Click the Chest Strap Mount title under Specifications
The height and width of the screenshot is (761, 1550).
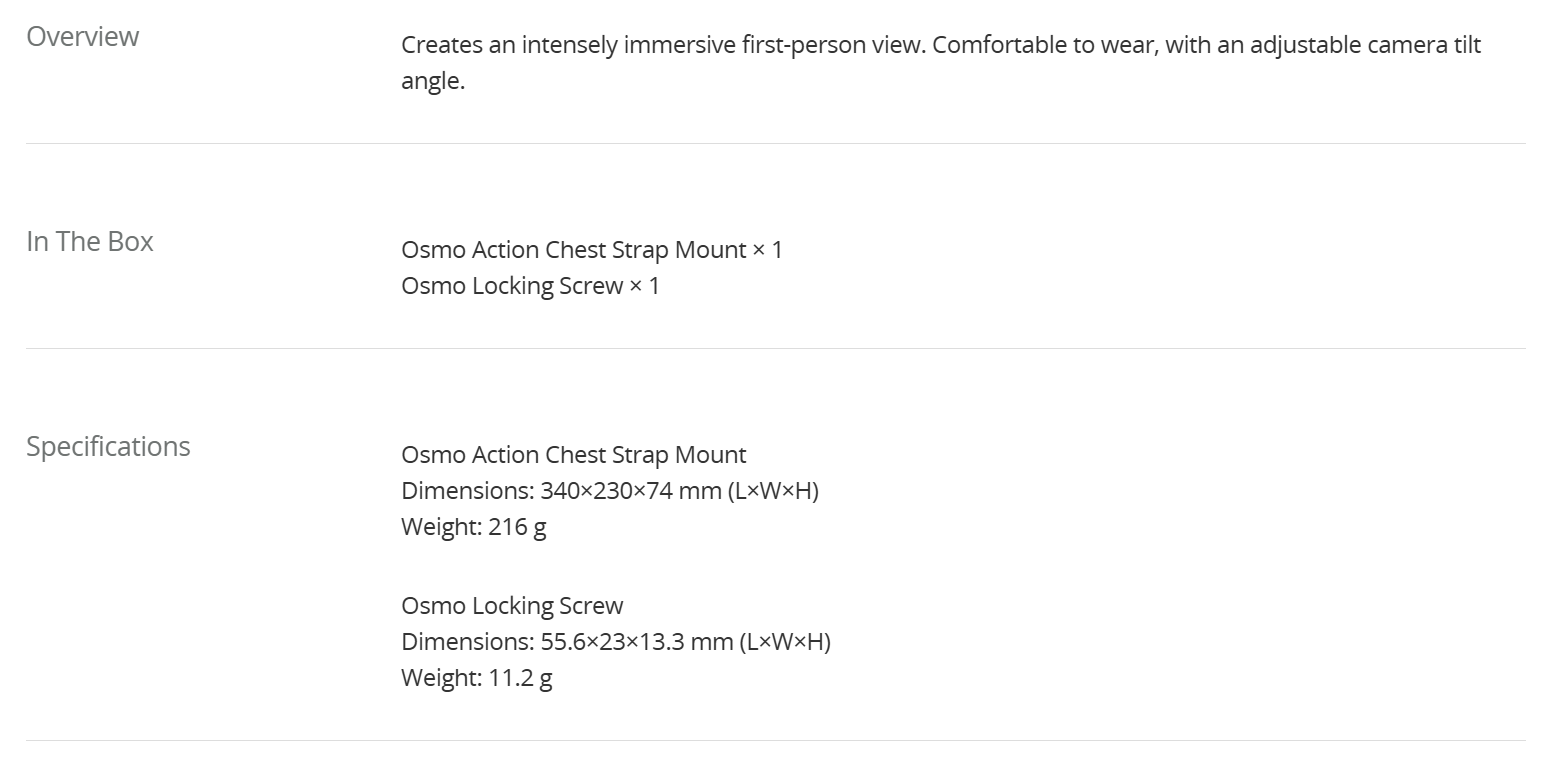click(573, 455)
